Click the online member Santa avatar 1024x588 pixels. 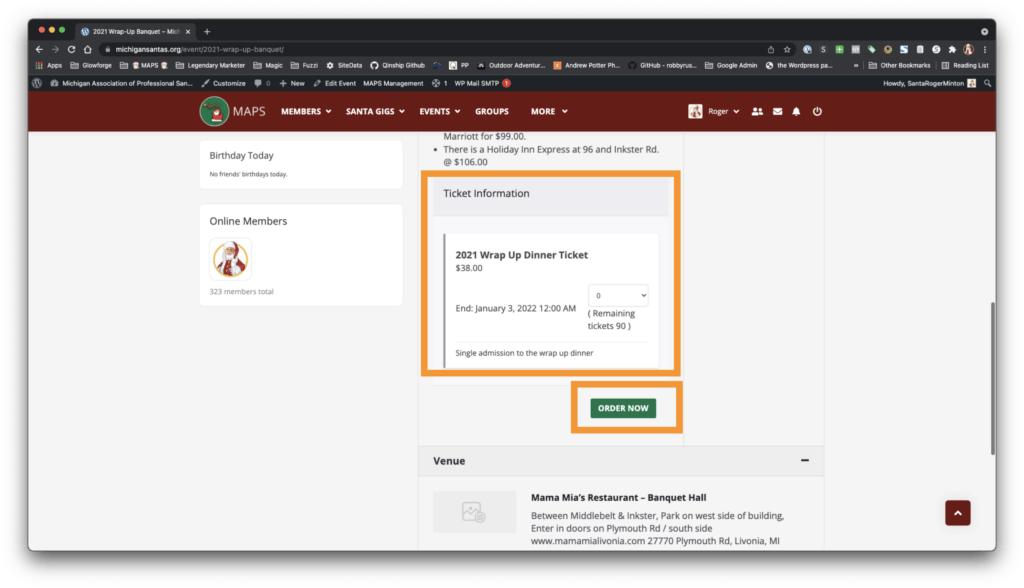click(230, 259)
